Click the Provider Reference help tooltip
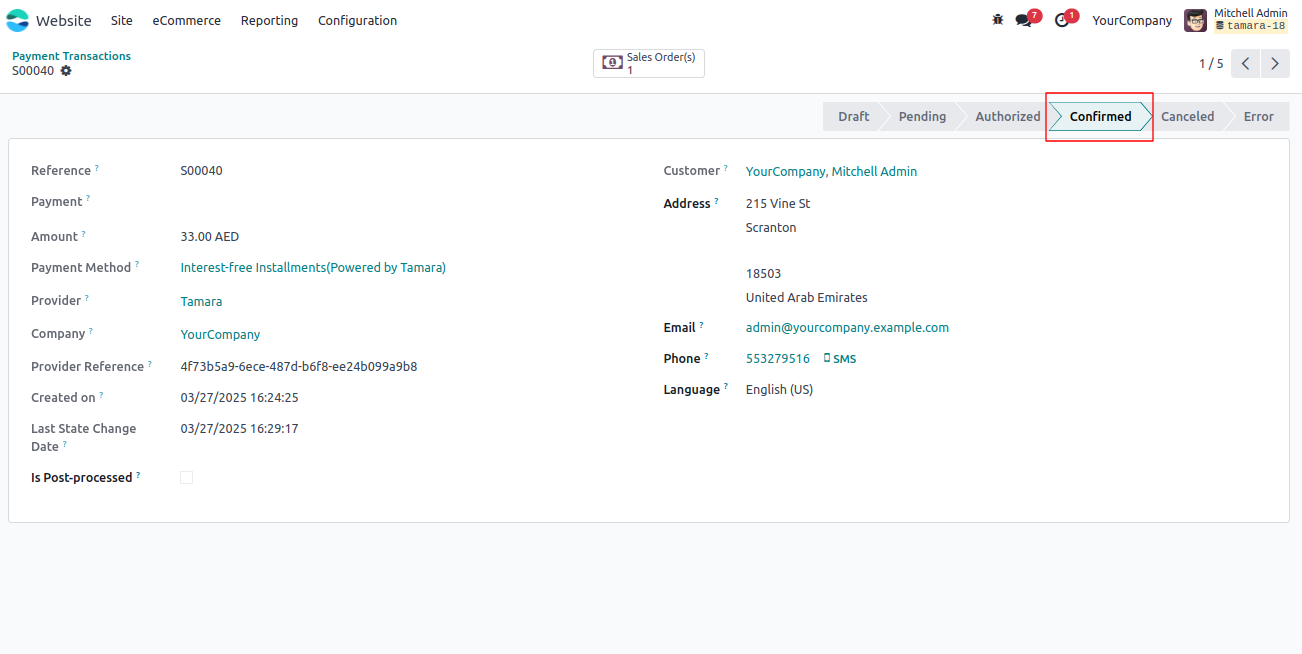1302x654 pixels. (150, 364)
